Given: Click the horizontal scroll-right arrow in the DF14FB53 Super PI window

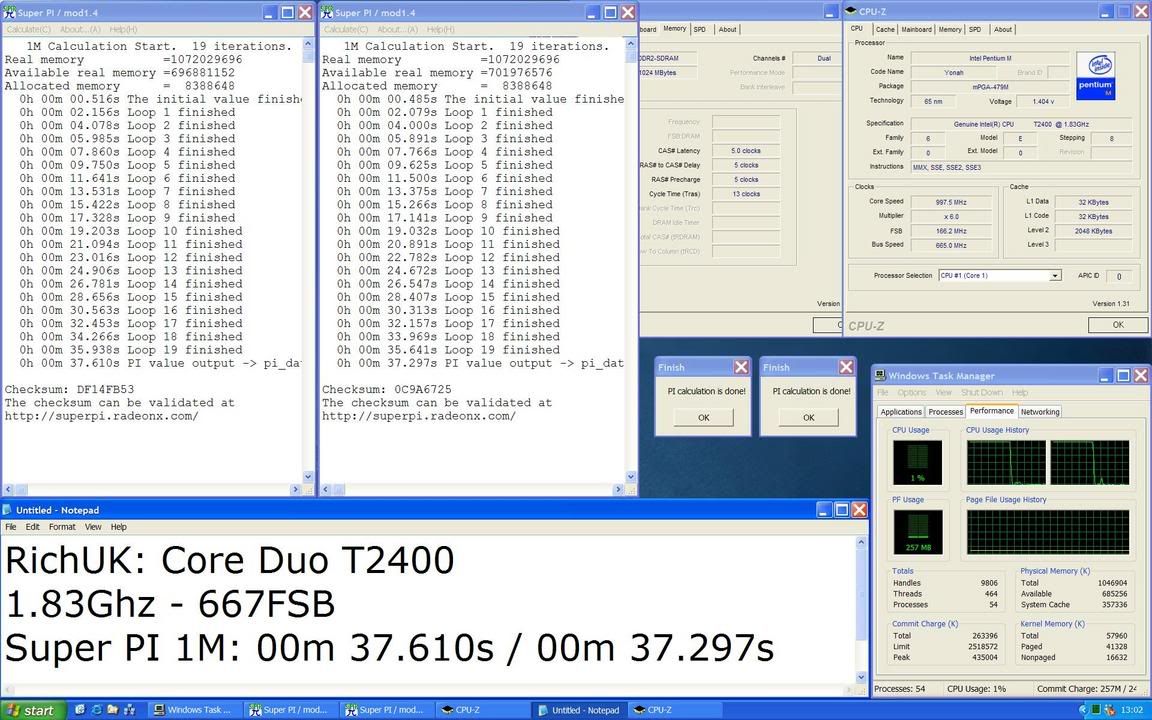Looking at the screenshot, I should [x=295, y=489].
